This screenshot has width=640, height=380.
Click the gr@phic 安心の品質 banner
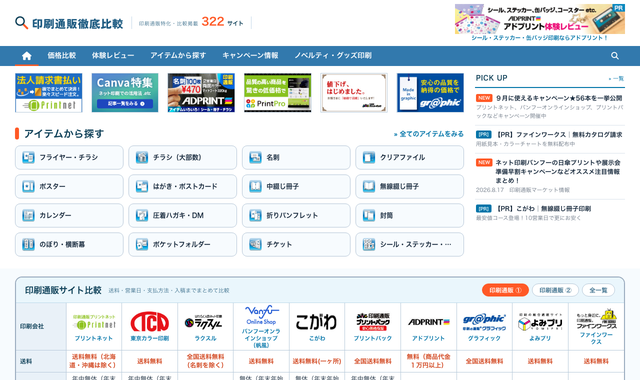430,93
